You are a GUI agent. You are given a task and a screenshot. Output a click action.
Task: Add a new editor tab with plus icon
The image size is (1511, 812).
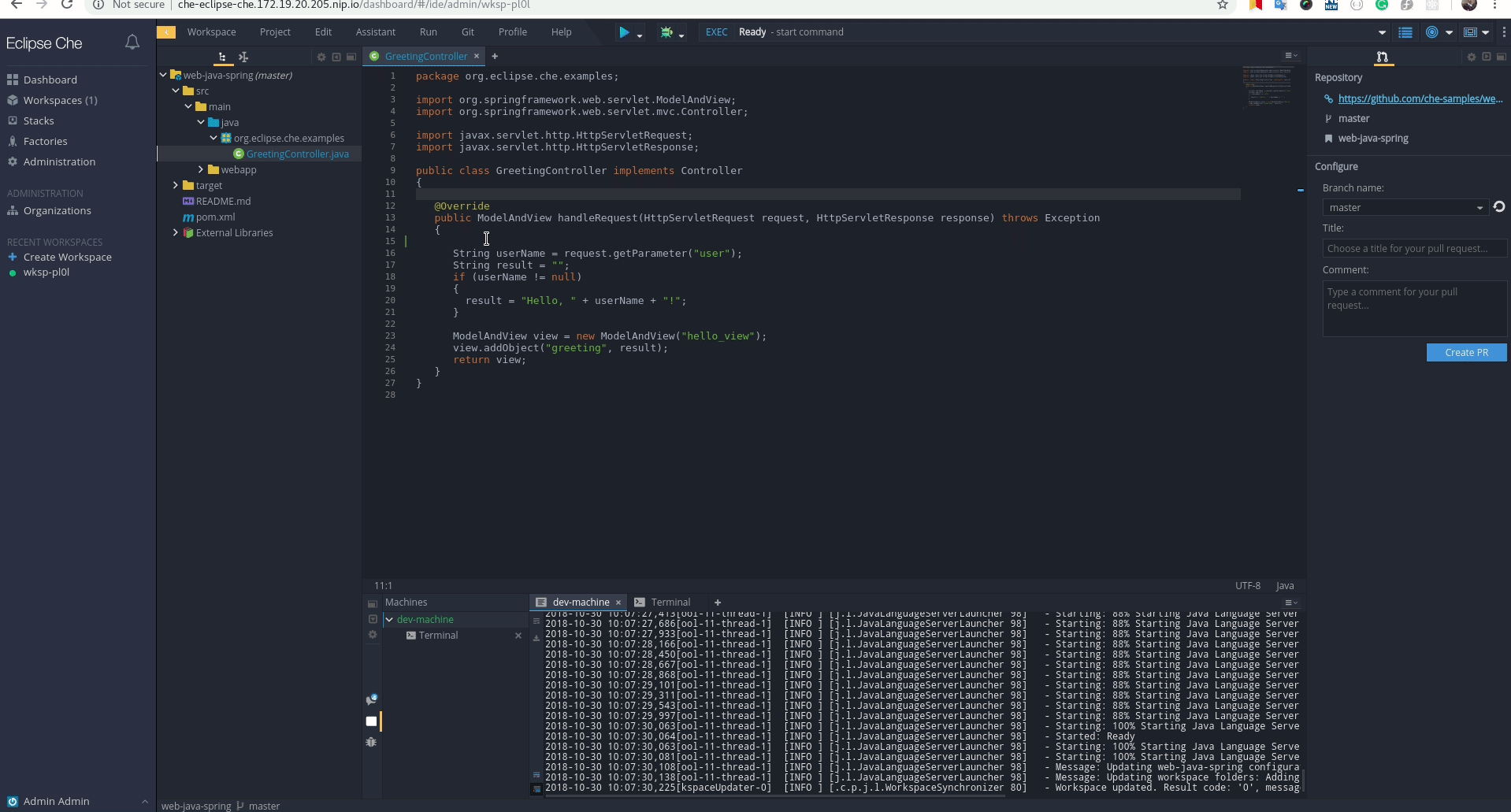click(x=495, y=56)
